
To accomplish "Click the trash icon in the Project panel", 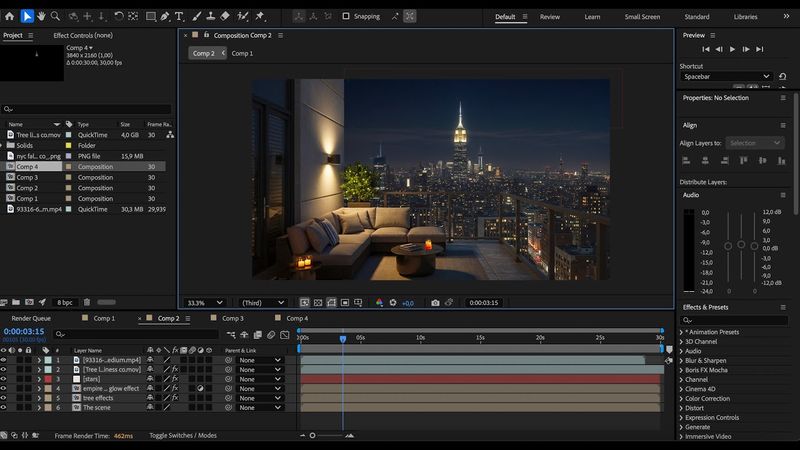I will coord(87,302).
